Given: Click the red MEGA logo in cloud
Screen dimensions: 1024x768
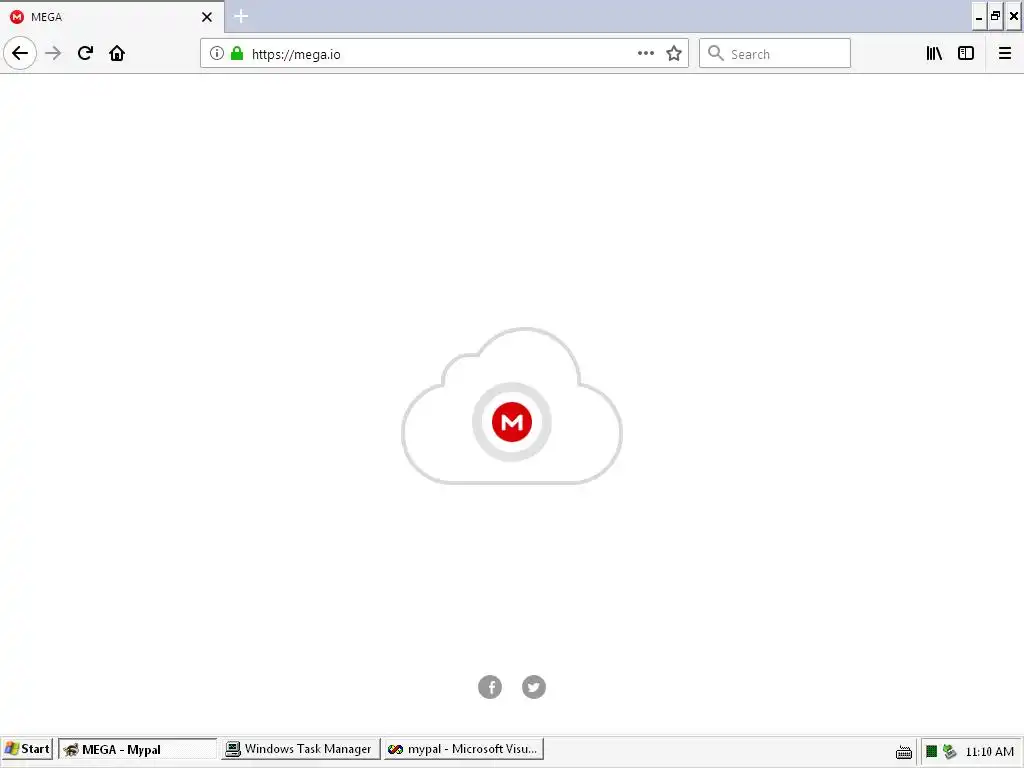Looking at the screenshot, I should point(512,422).
